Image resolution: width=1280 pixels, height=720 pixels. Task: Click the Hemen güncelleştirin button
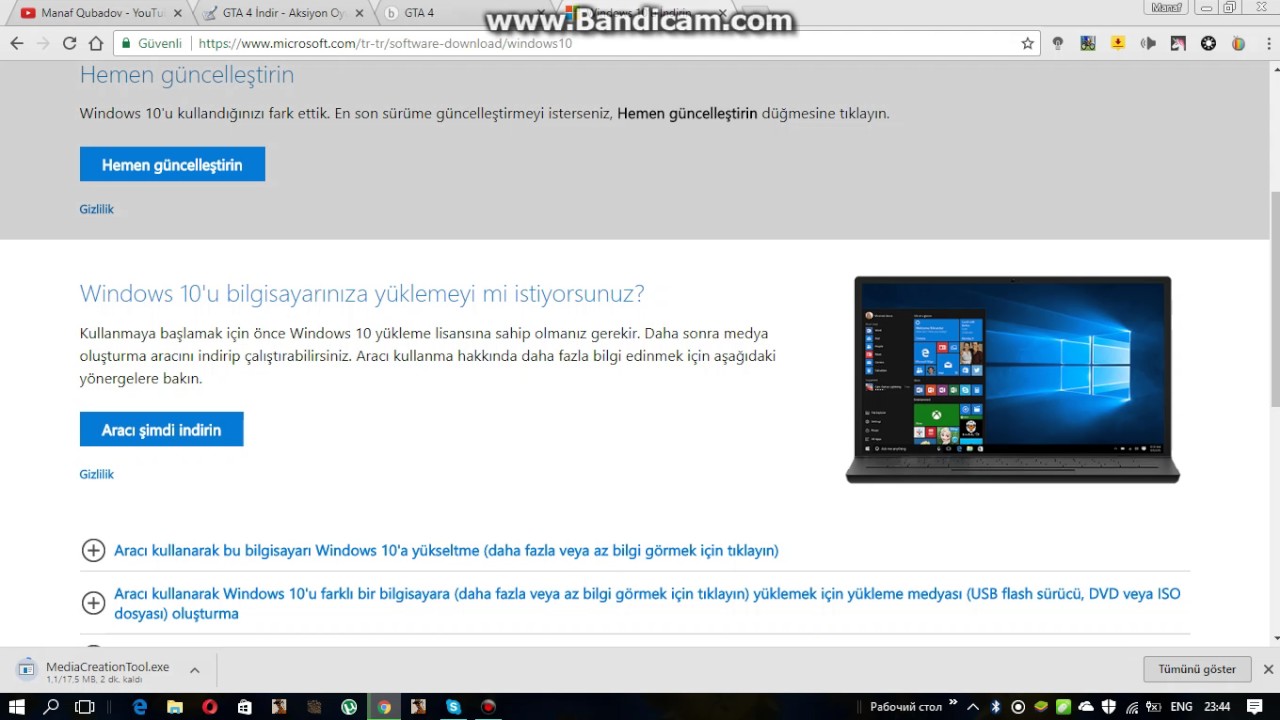[172, 164]
